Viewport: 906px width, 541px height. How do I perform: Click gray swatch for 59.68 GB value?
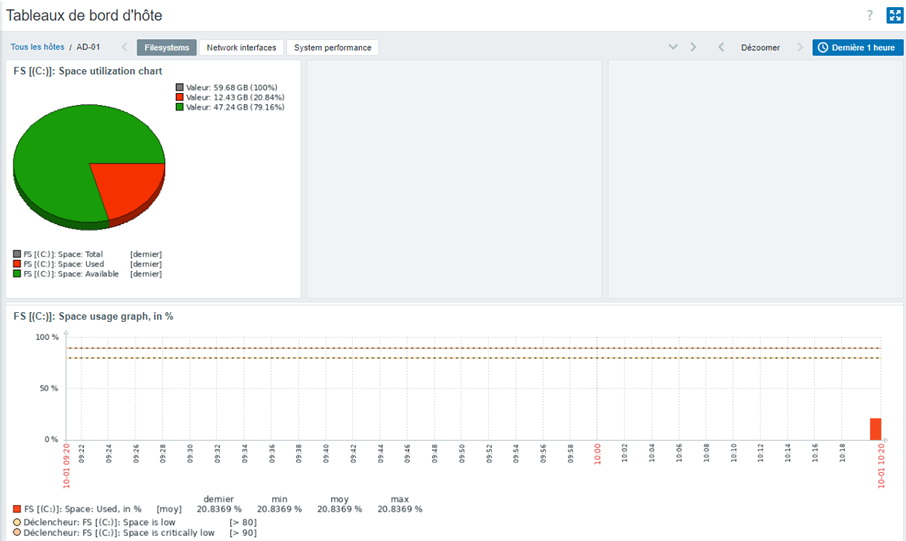coord(180,87)
